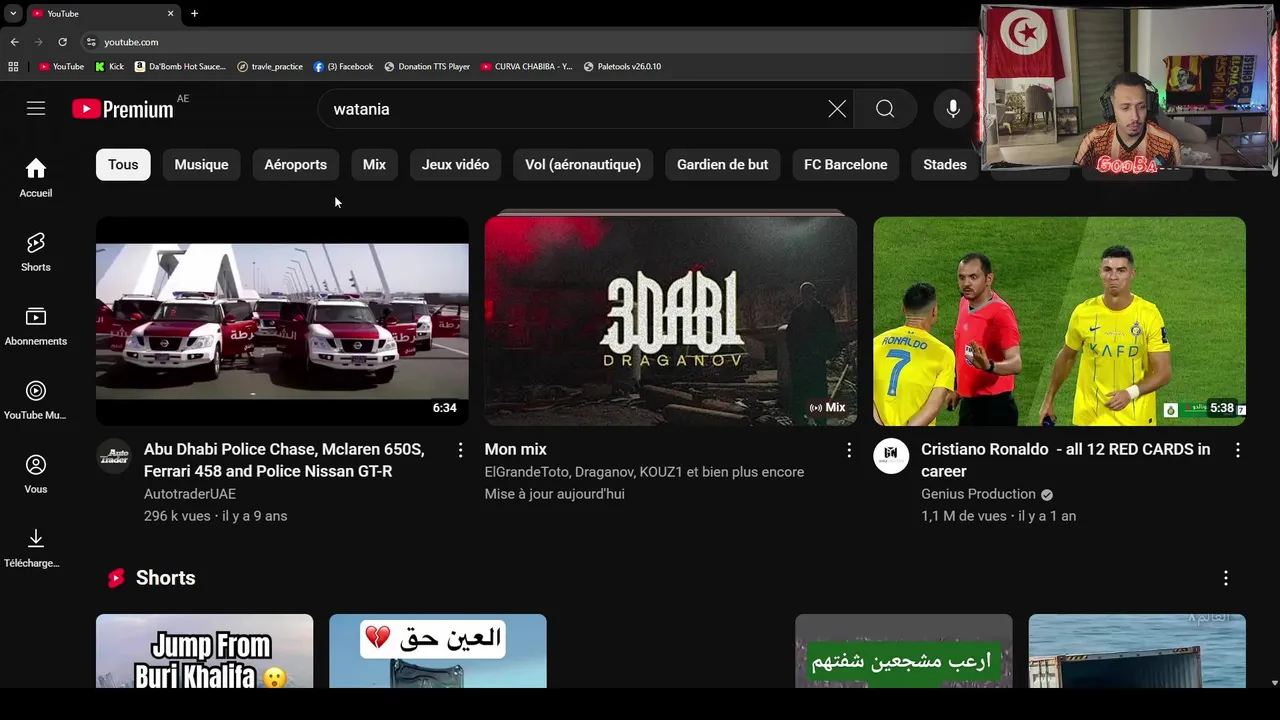The height and width of the screenshot is (720, 1280).
Task: Open options for Abu Dhabi video
Action: 461,450
